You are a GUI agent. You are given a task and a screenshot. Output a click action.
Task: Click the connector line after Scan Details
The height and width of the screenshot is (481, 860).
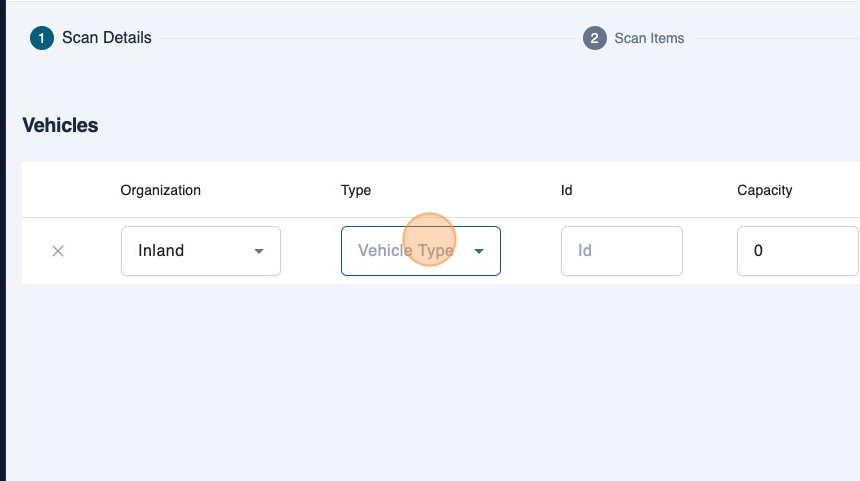[370, 39]
